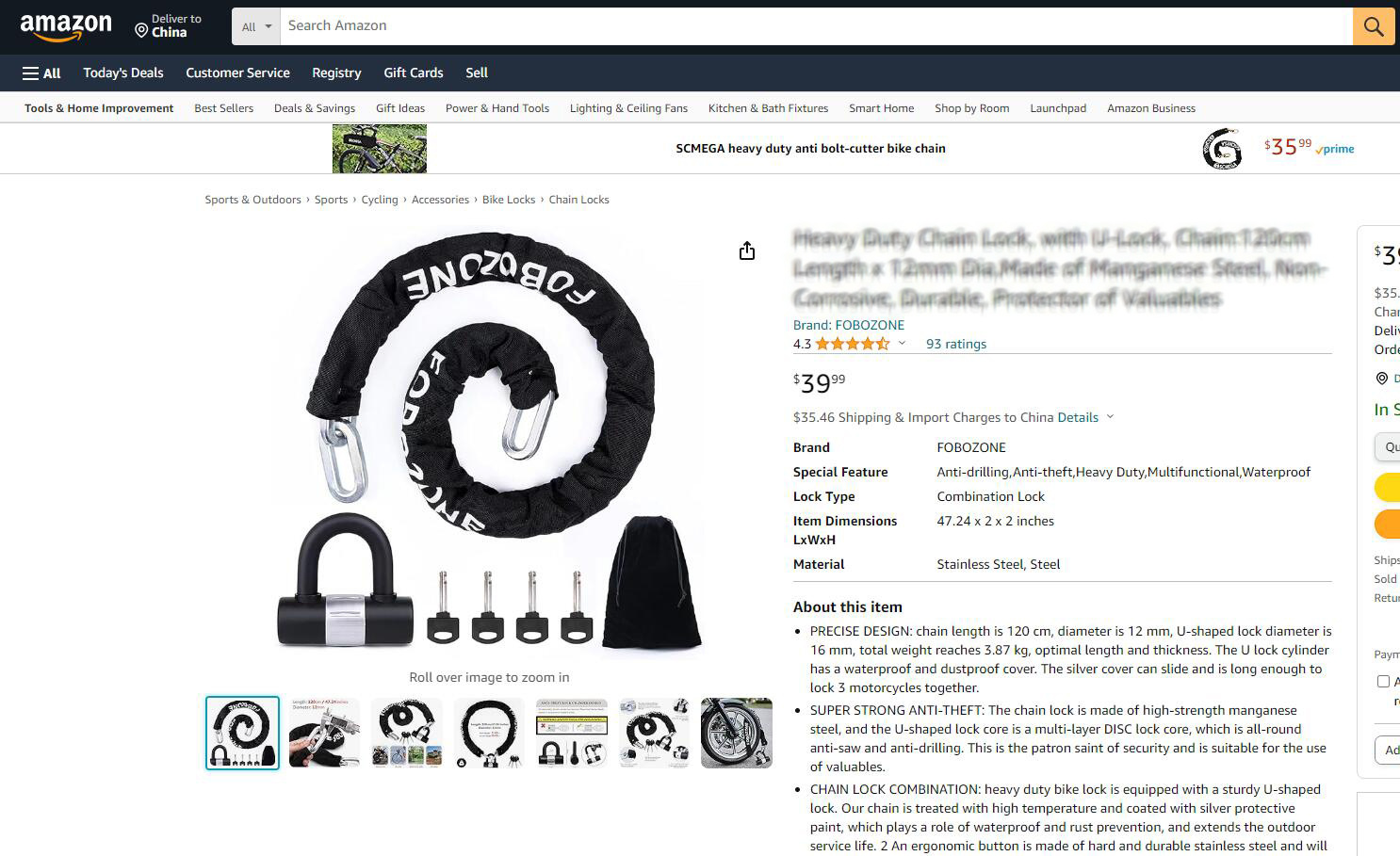The image size is (1400, 856).
Task: Click the share icon above product image
Action: (x=747, y=250)
